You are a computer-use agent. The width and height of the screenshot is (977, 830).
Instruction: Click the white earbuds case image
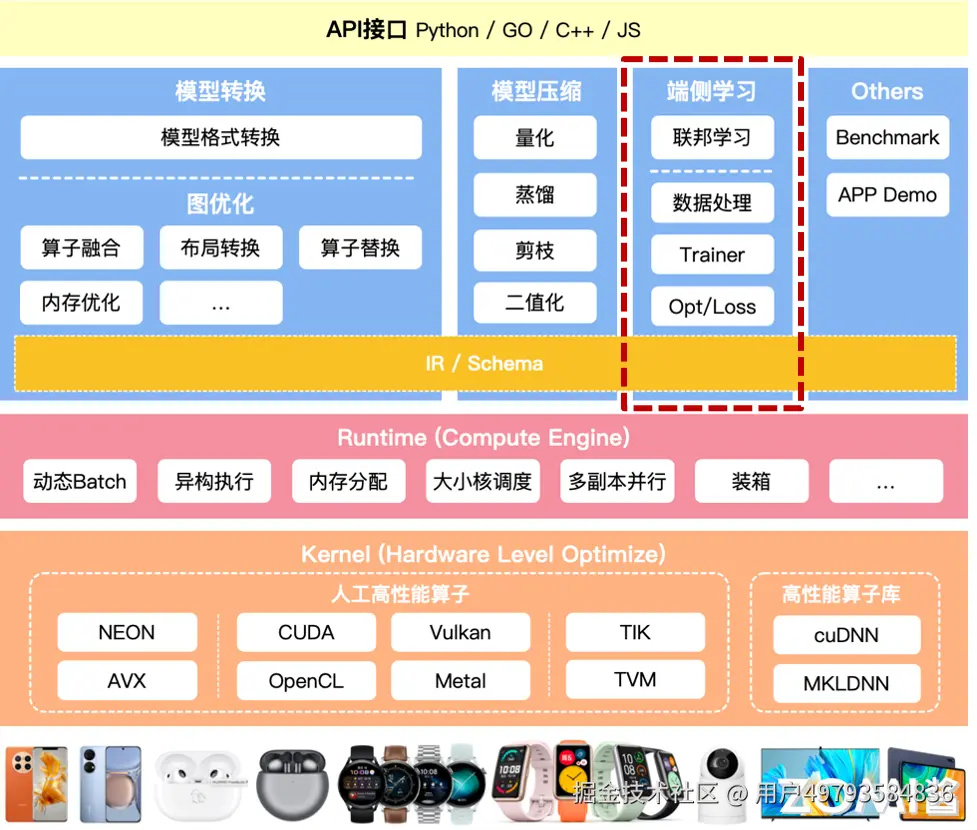(198, 786)
